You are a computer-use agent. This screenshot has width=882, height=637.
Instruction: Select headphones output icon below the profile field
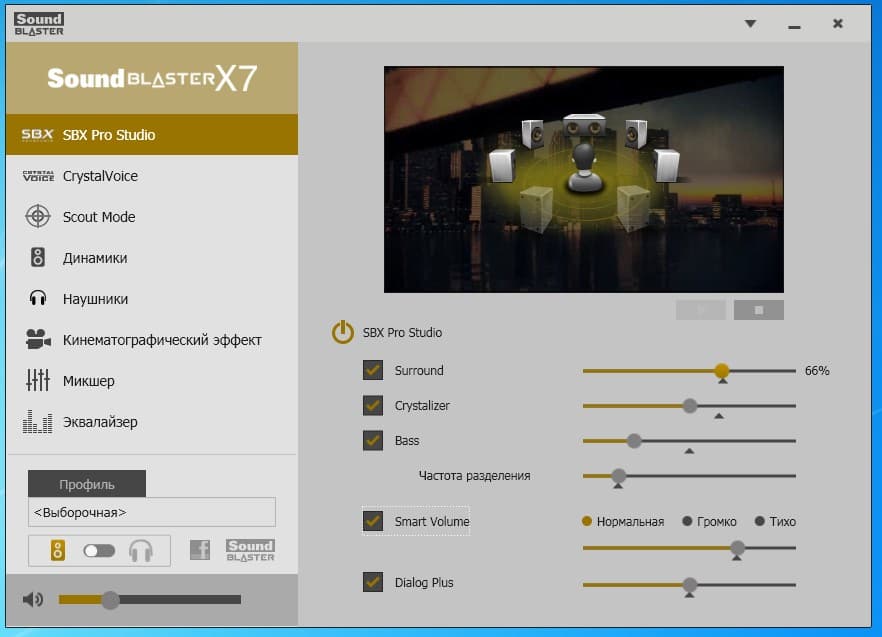point(141,551)
